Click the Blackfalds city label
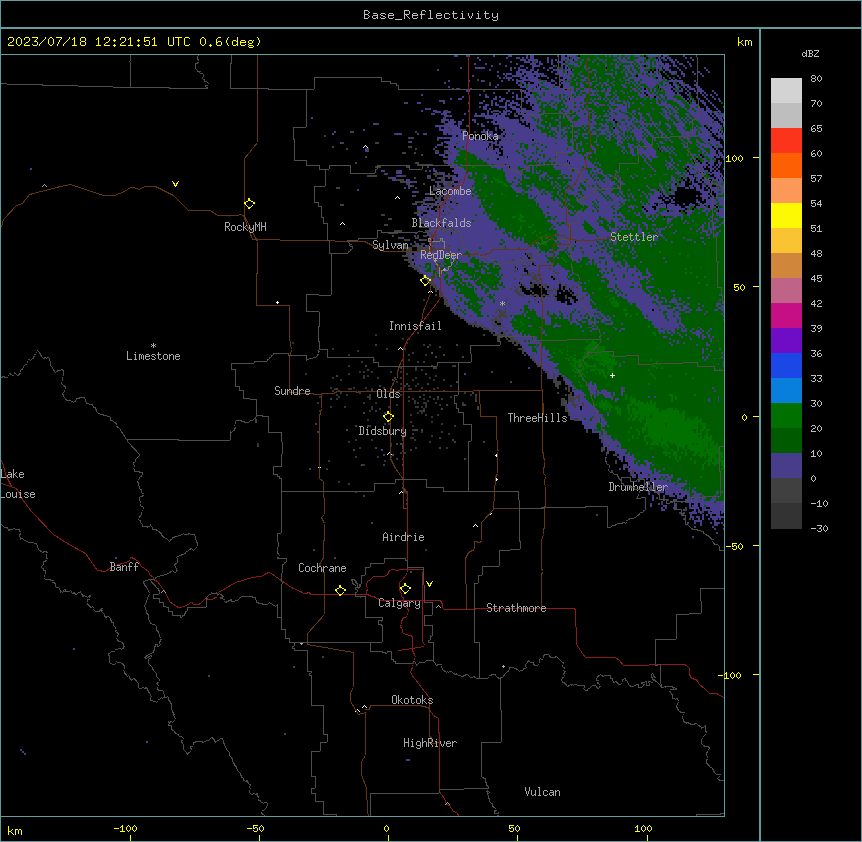This screenshot has width=862, height=842. 441,223
